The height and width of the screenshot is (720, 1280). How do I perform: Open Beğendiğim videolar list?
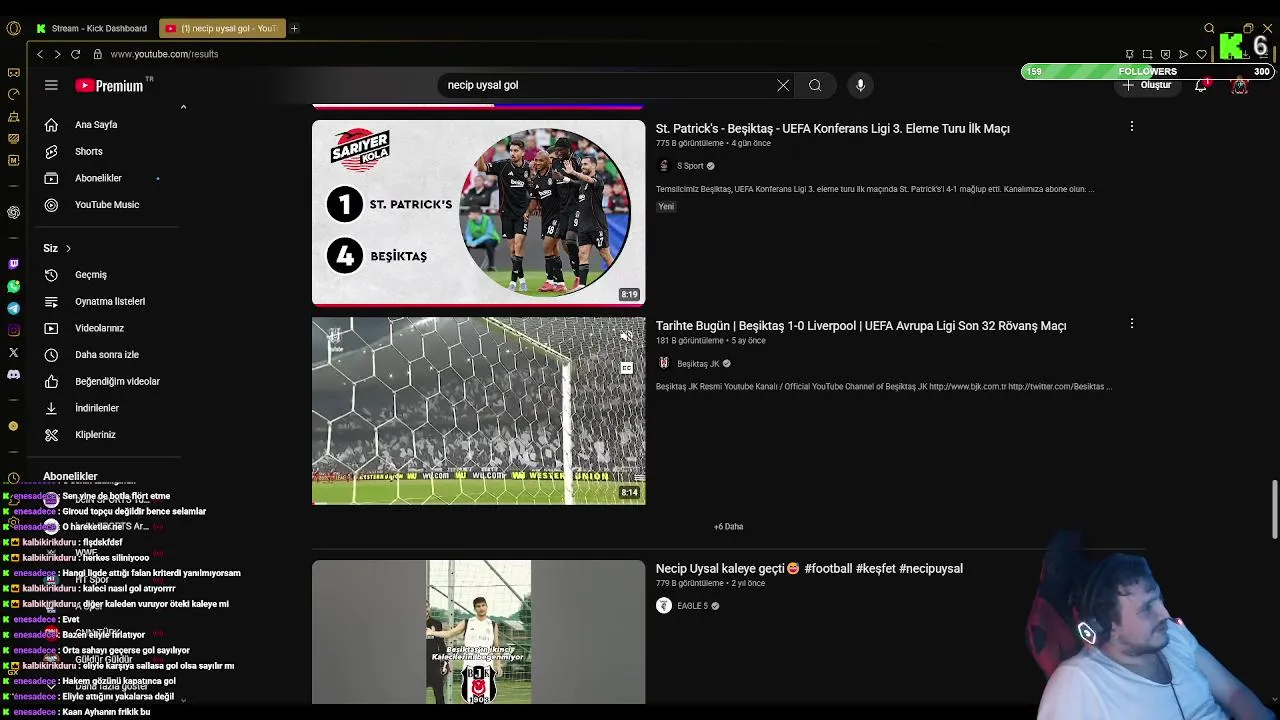pyautogui.click(x=117, y=381)
